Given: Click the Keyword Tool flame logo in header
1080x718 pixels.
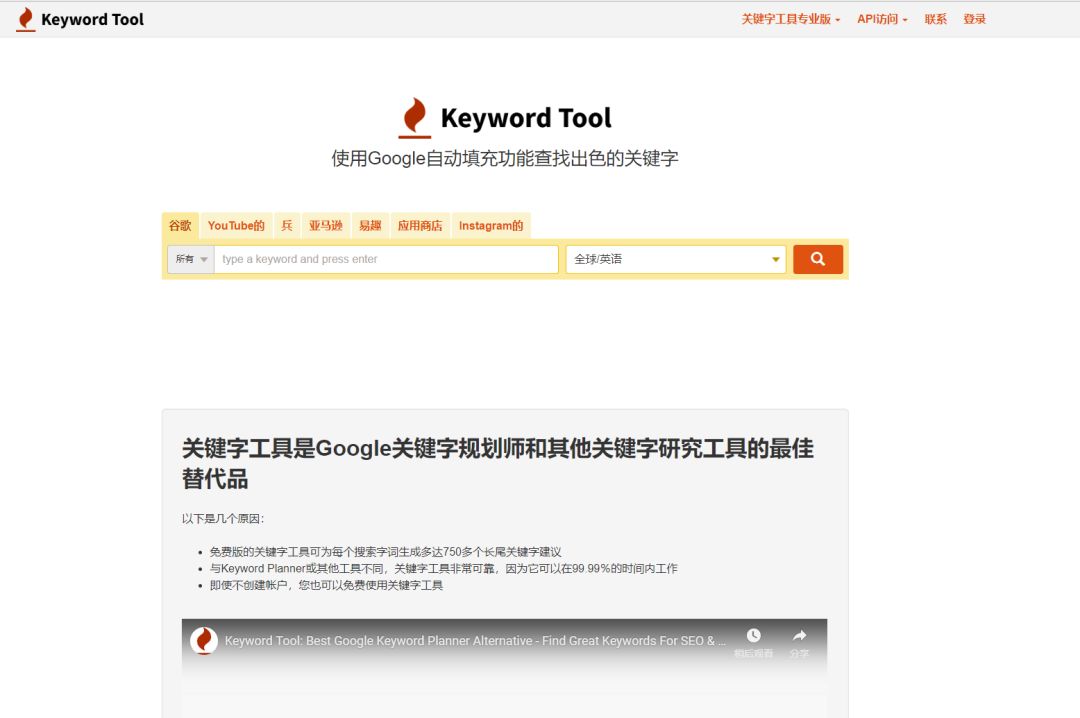Looking at the screenshot, I should (25, 19).
